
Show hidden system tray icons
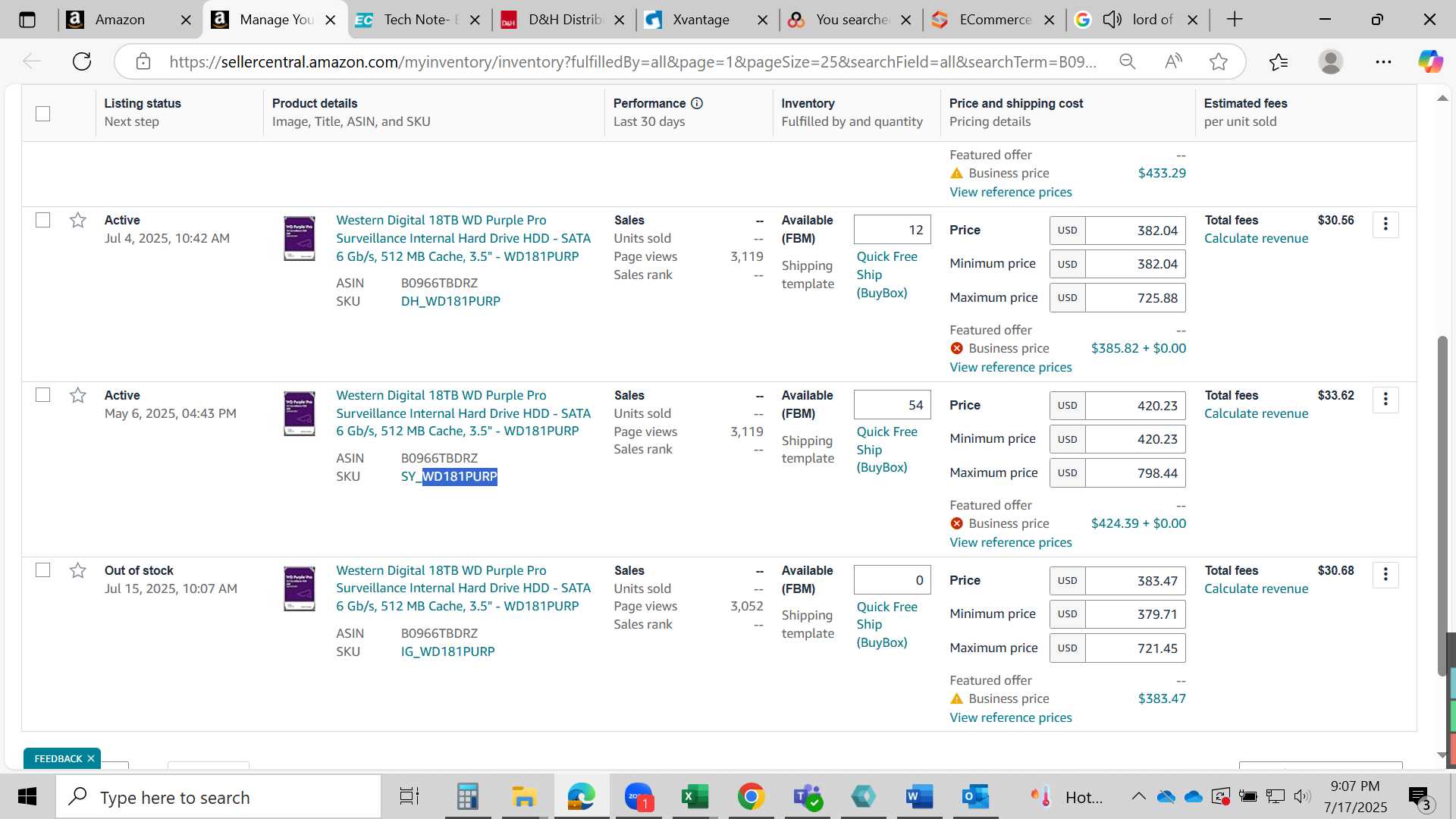coord(1138,796)
